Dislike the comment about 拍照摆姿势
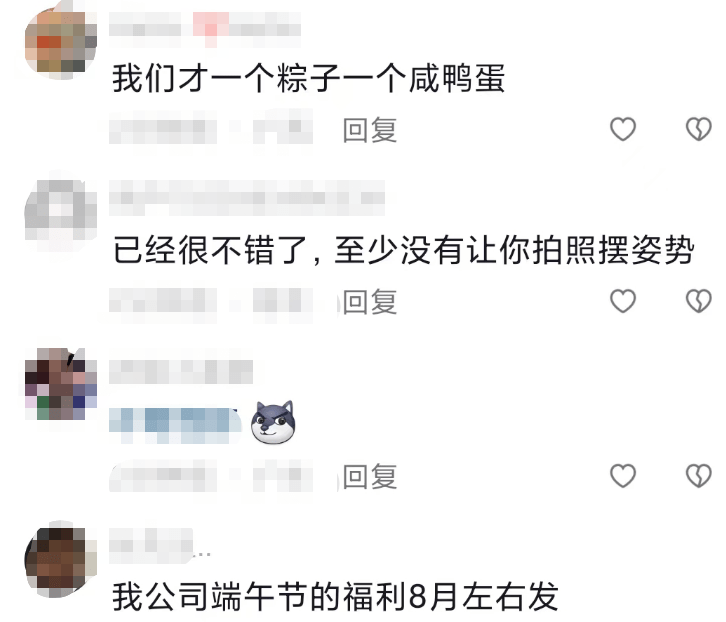726x622 pixels. click(698, 301)
